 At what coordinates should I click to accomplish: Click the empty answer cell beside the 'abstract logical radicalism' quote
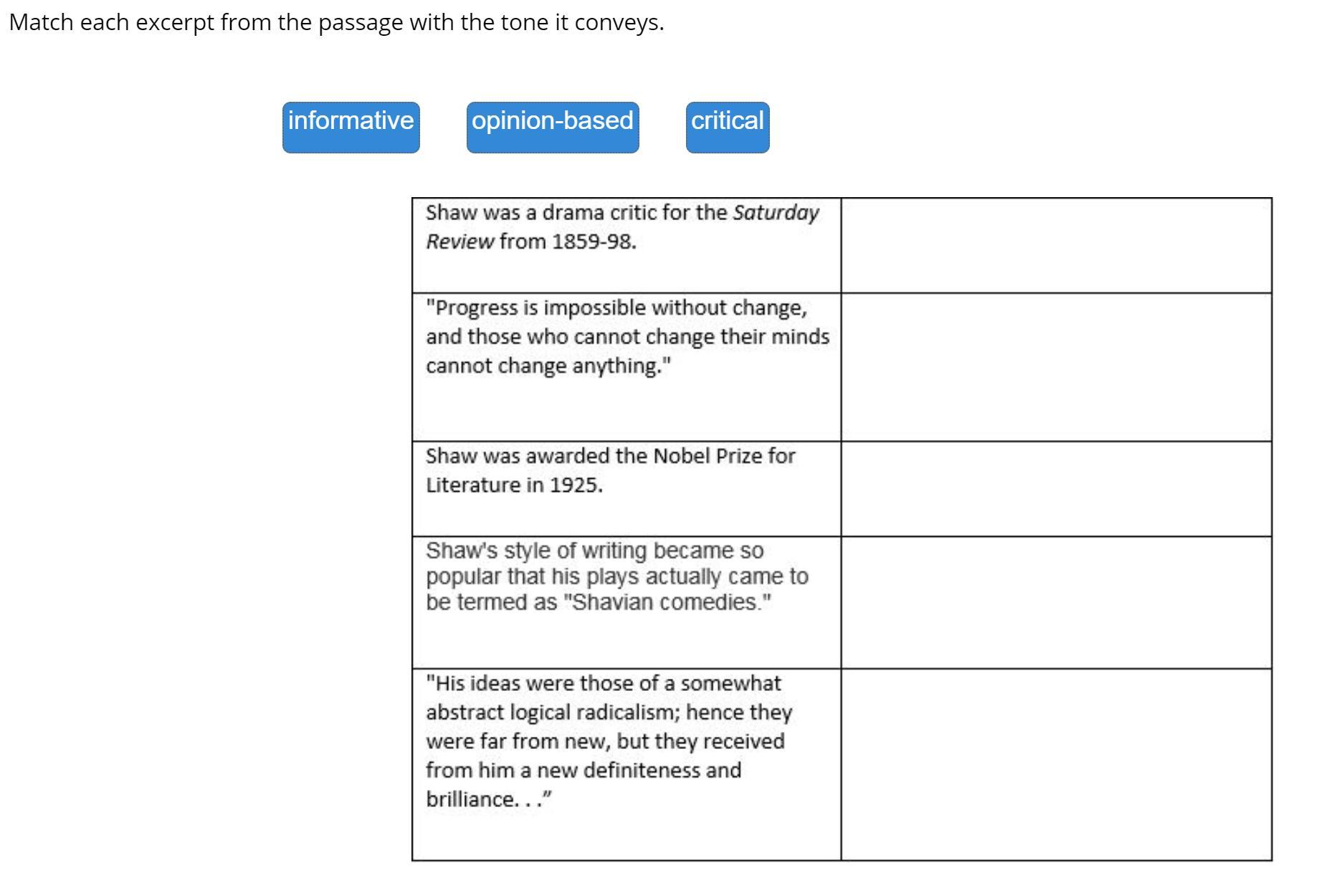pyautogui.click(x=1056, y=764)
